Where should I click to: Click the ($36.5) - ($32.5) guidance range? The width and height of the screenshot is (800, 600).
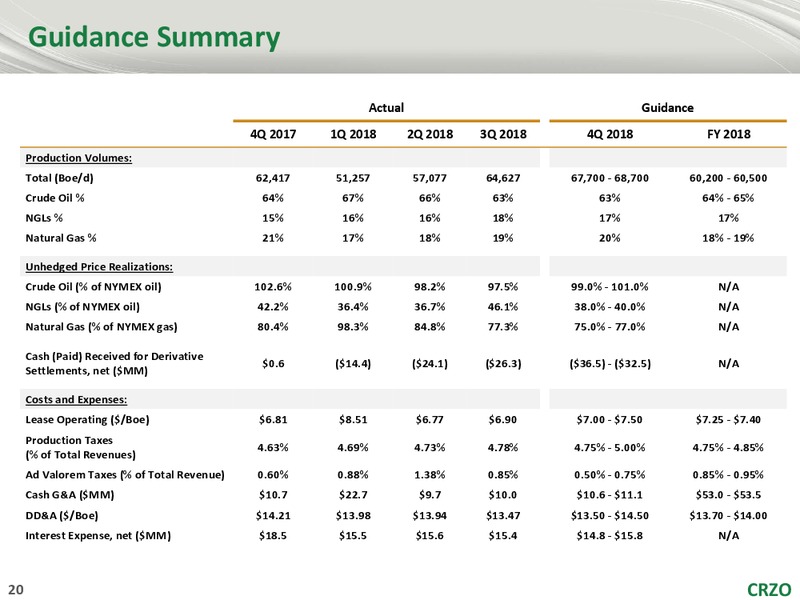[610, 364]
